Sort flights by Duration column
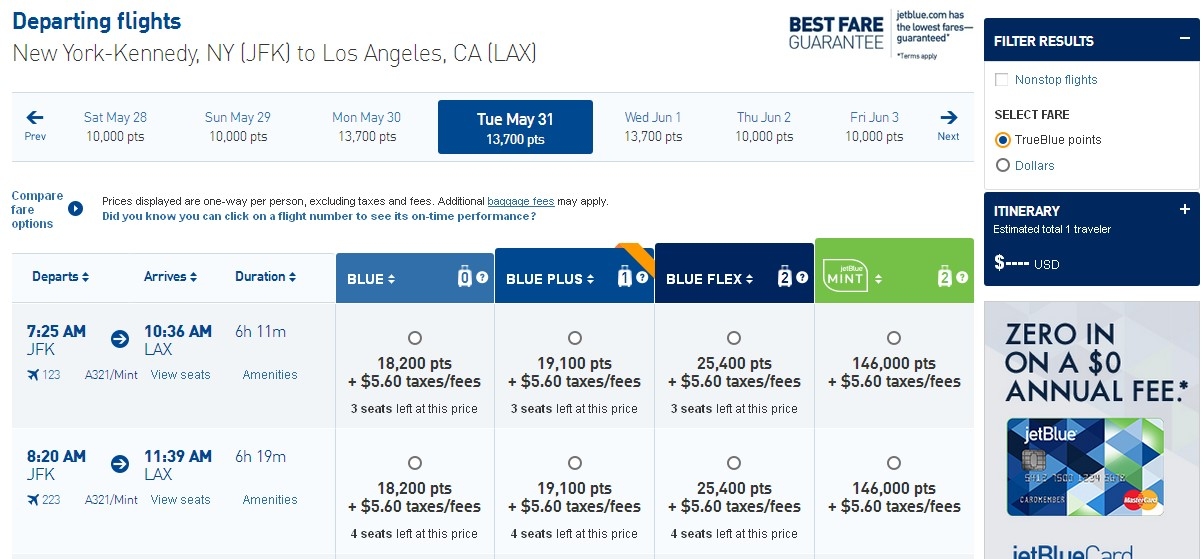 265,277
